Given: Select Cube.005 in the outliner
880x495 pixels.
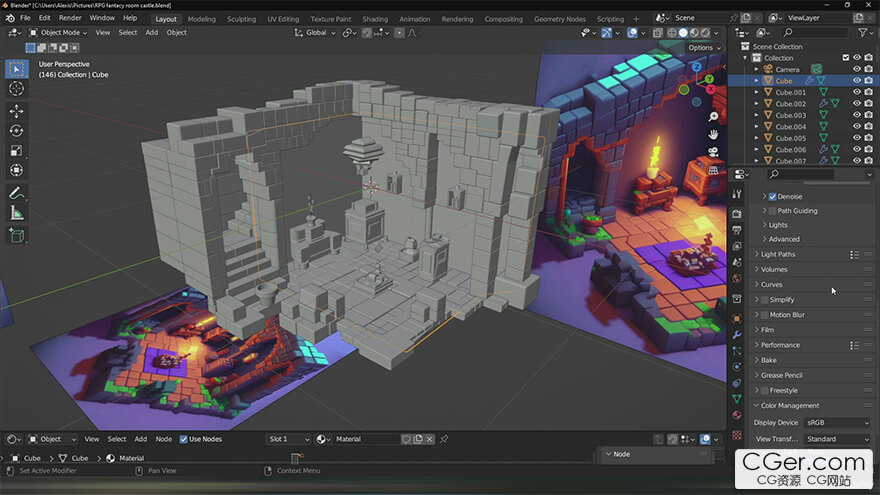Looking at the screenshot, I should (x=790, y=138).
